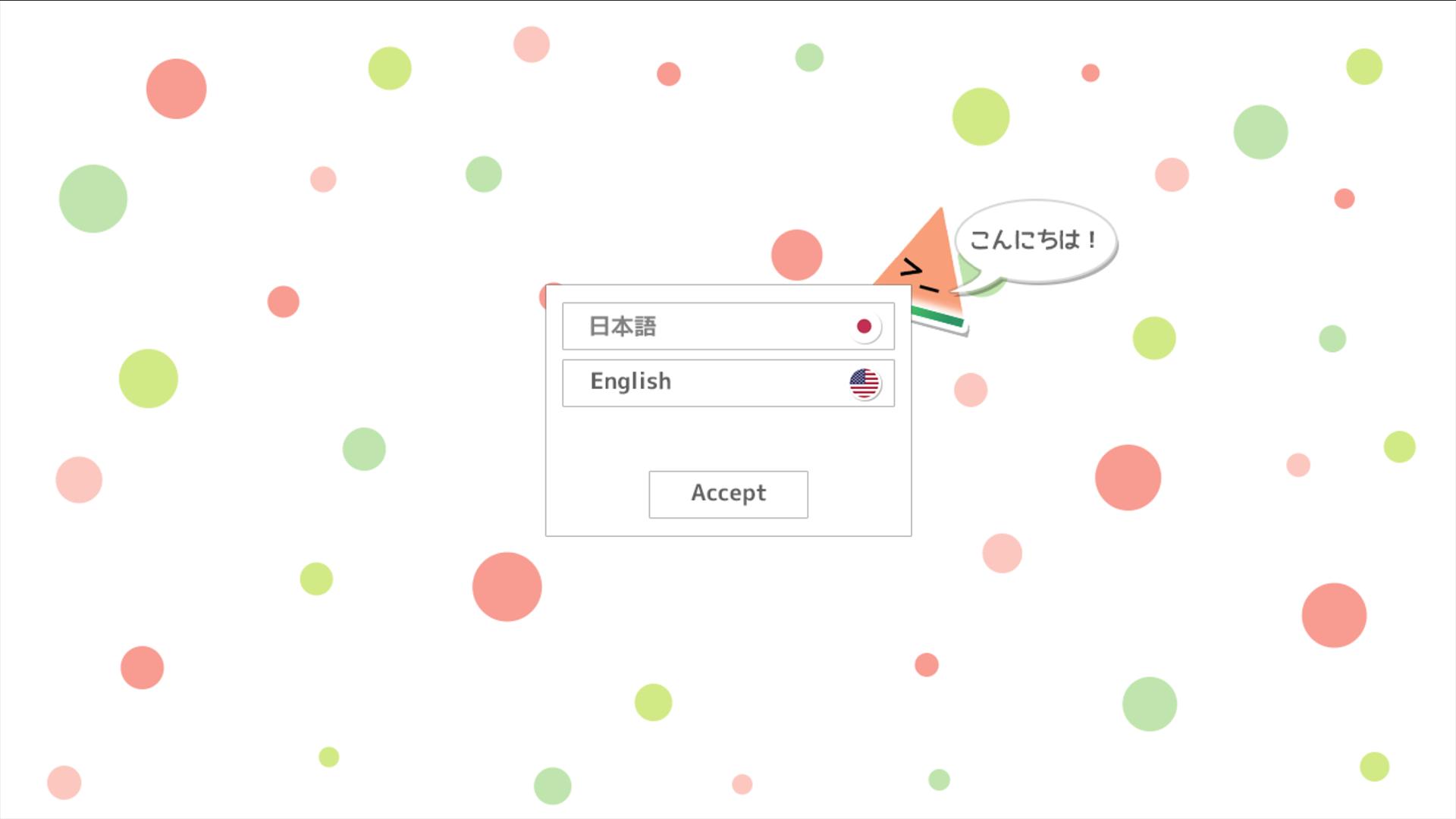1456x819 pixels.
Task: Select the 日本語 language option
Action: 728,326
